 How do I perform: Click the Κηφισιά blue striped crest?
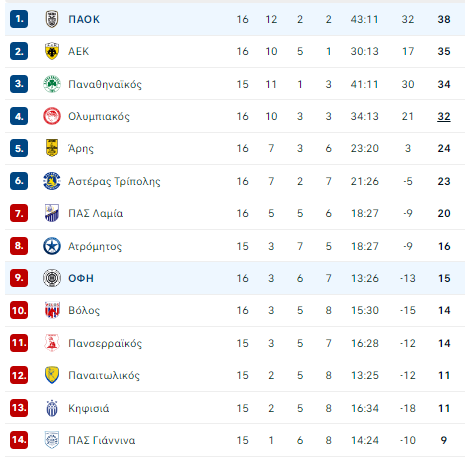(x=52, y=408)
